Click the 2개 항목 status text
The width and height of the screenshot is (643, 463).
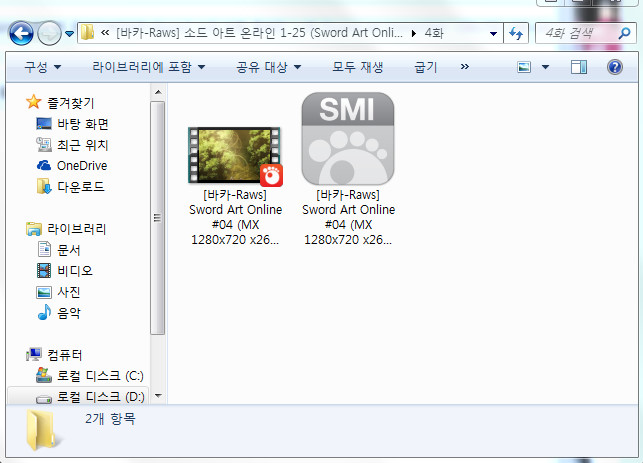pos(110,419)
